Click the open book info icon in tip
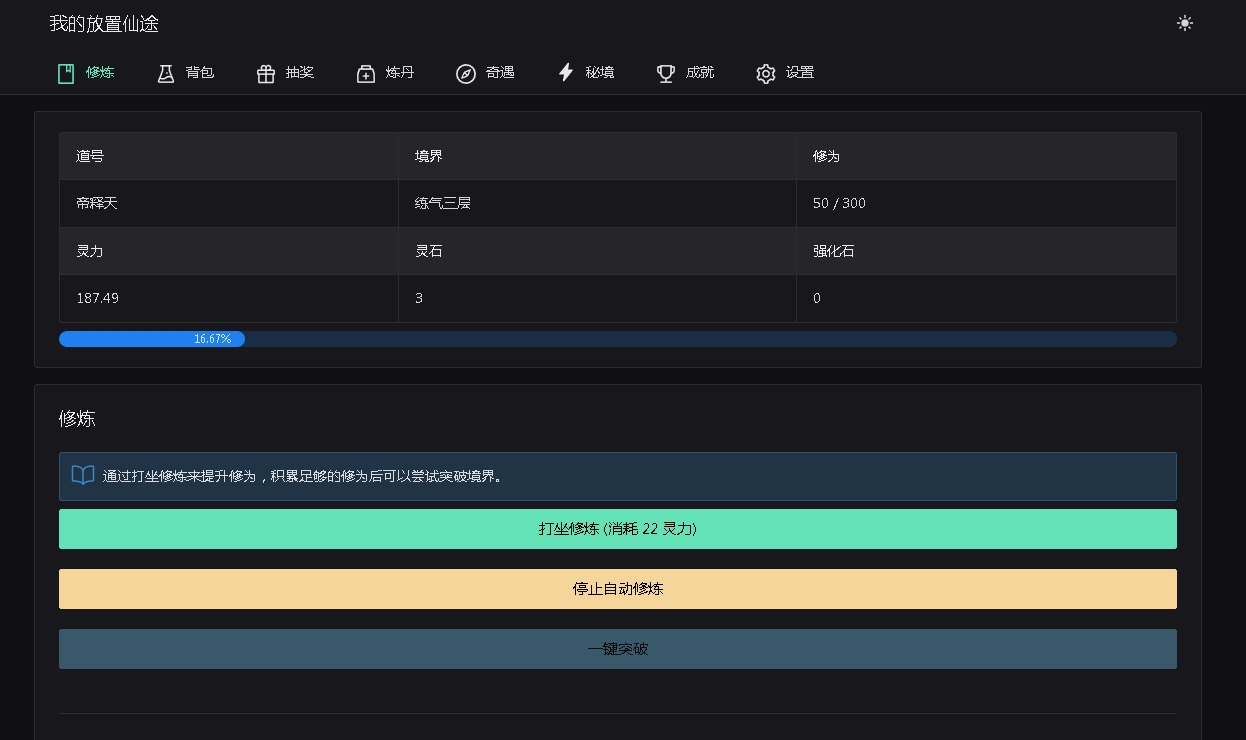 tap(83, 476)
